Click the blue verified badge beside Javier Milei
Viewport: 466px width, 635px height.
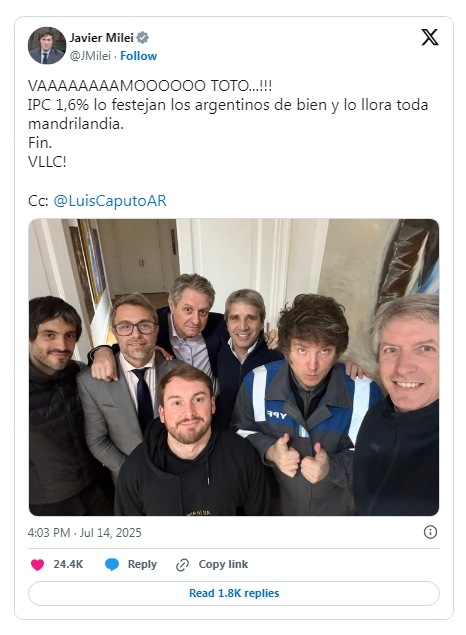tap(143, 38)
